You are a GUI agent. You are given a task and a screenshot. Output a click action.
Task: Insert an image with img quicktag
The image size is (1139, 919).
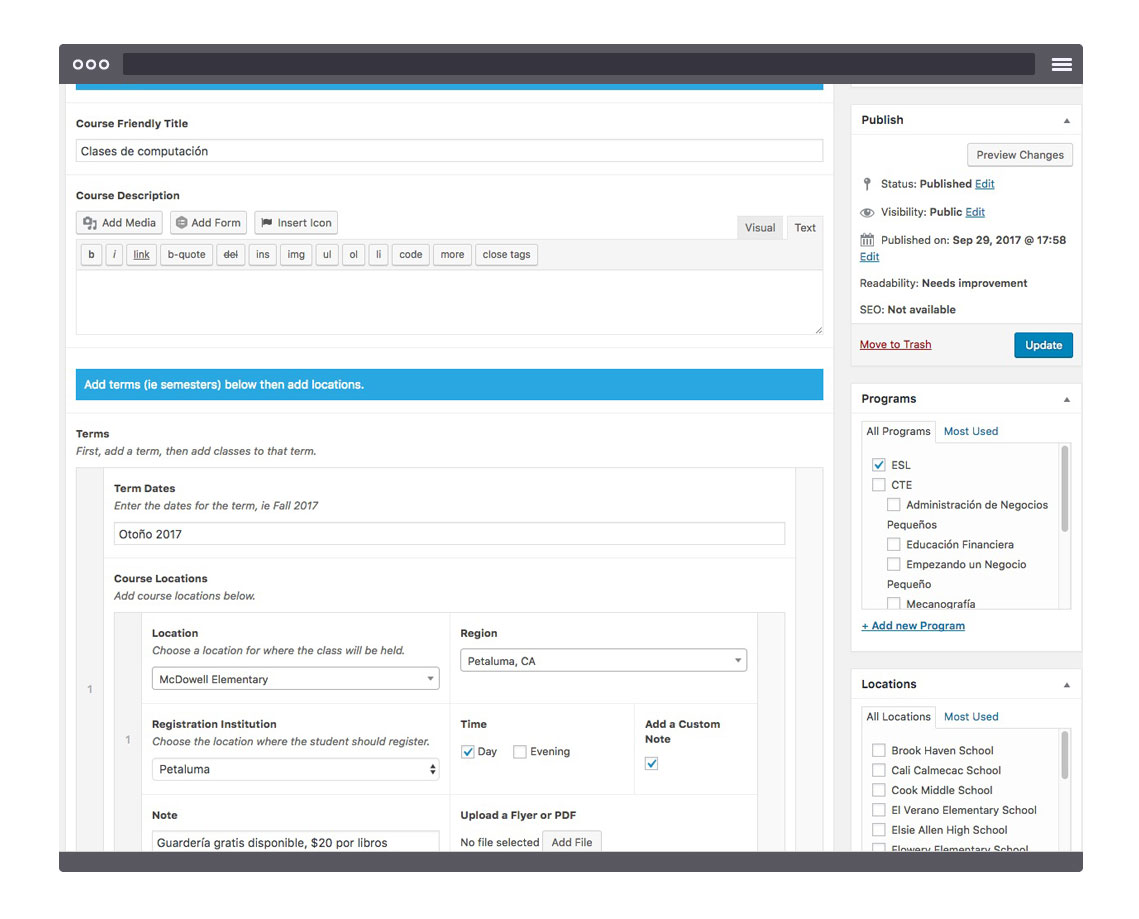[296, 255]
